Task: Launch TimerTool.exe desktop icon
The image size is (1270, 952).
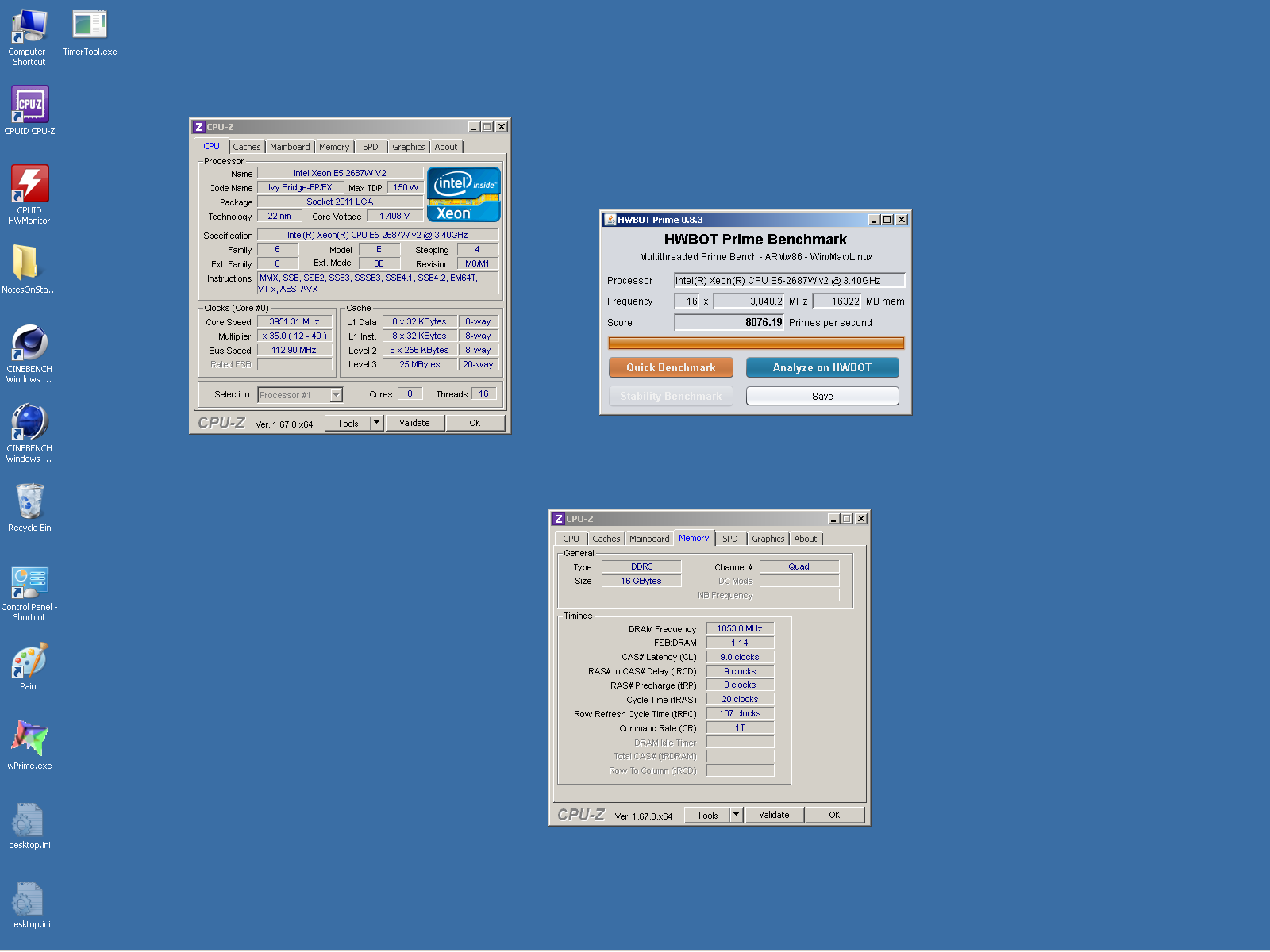Action: pyautogui.click(x=90, y=33)
